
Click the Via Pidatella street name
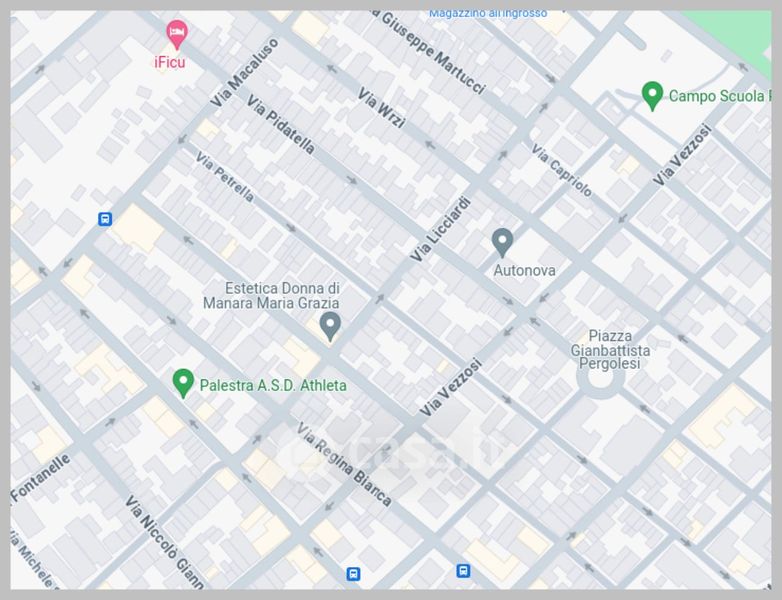281,125
